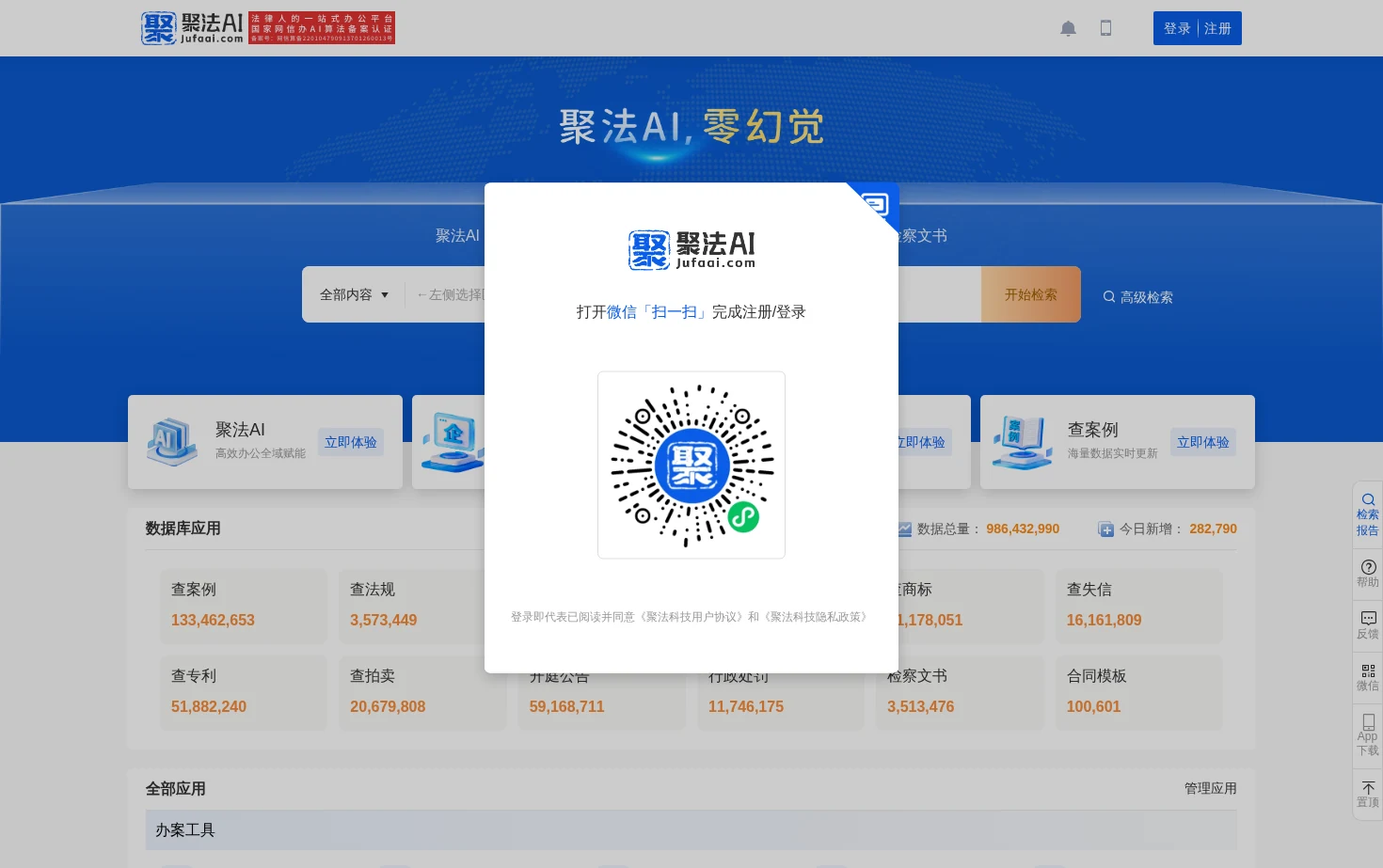The height and width of the screenshot is (868, 1383).
Task: Open the 合同模板 database tile
Action: 1139,692
